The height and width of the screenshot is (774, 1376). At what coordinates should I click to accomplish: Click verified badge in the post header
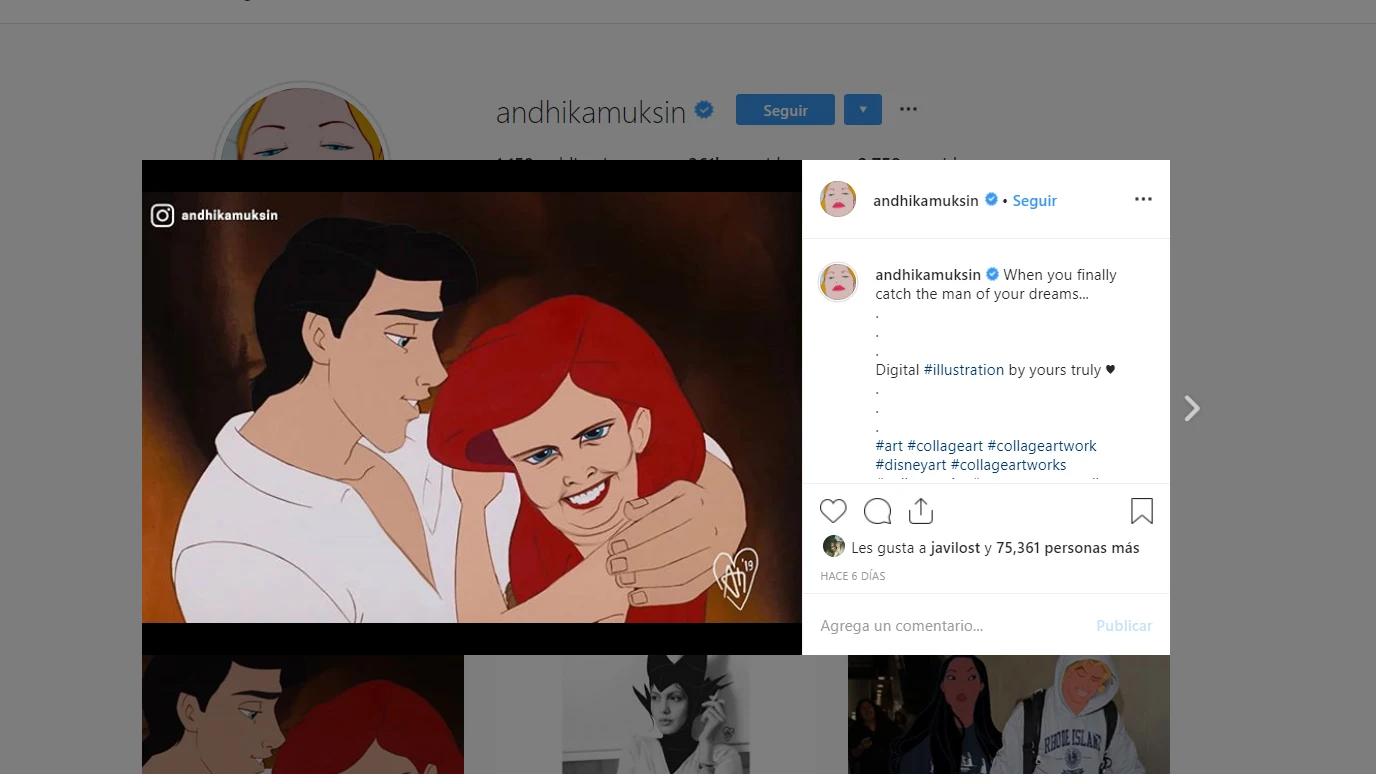(991, 200)
